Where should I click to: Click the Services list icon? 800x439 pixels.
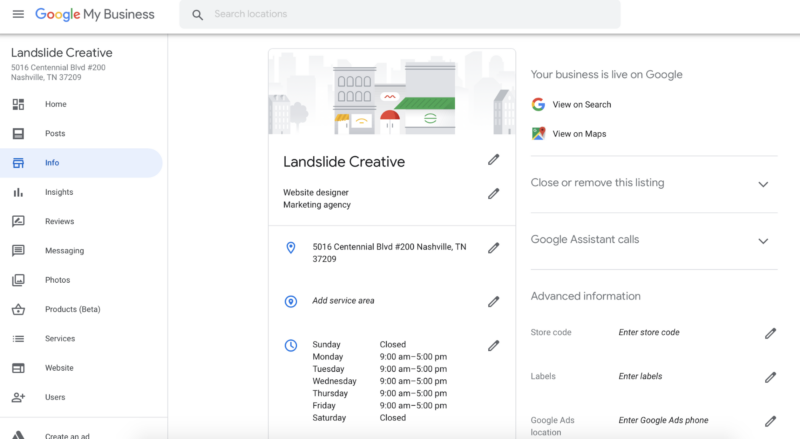pyautogui.click(x=18, y=339)
